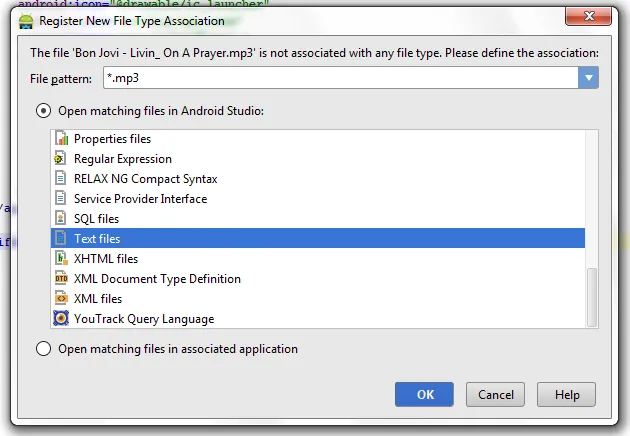Click the XML Document Type Definition icon
630x436 pixels.
coord(61,279)
